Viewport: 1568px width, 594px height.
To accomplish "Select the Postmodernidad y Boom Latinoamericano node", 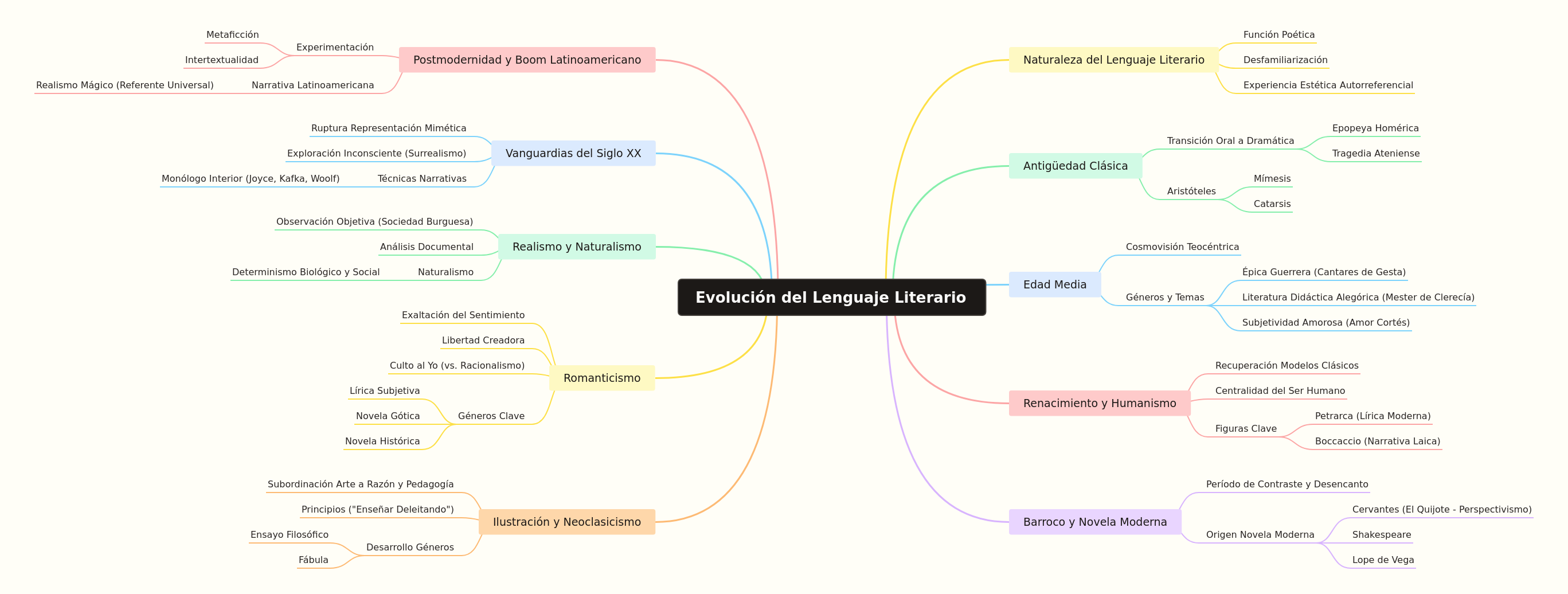I will [527, 60].
